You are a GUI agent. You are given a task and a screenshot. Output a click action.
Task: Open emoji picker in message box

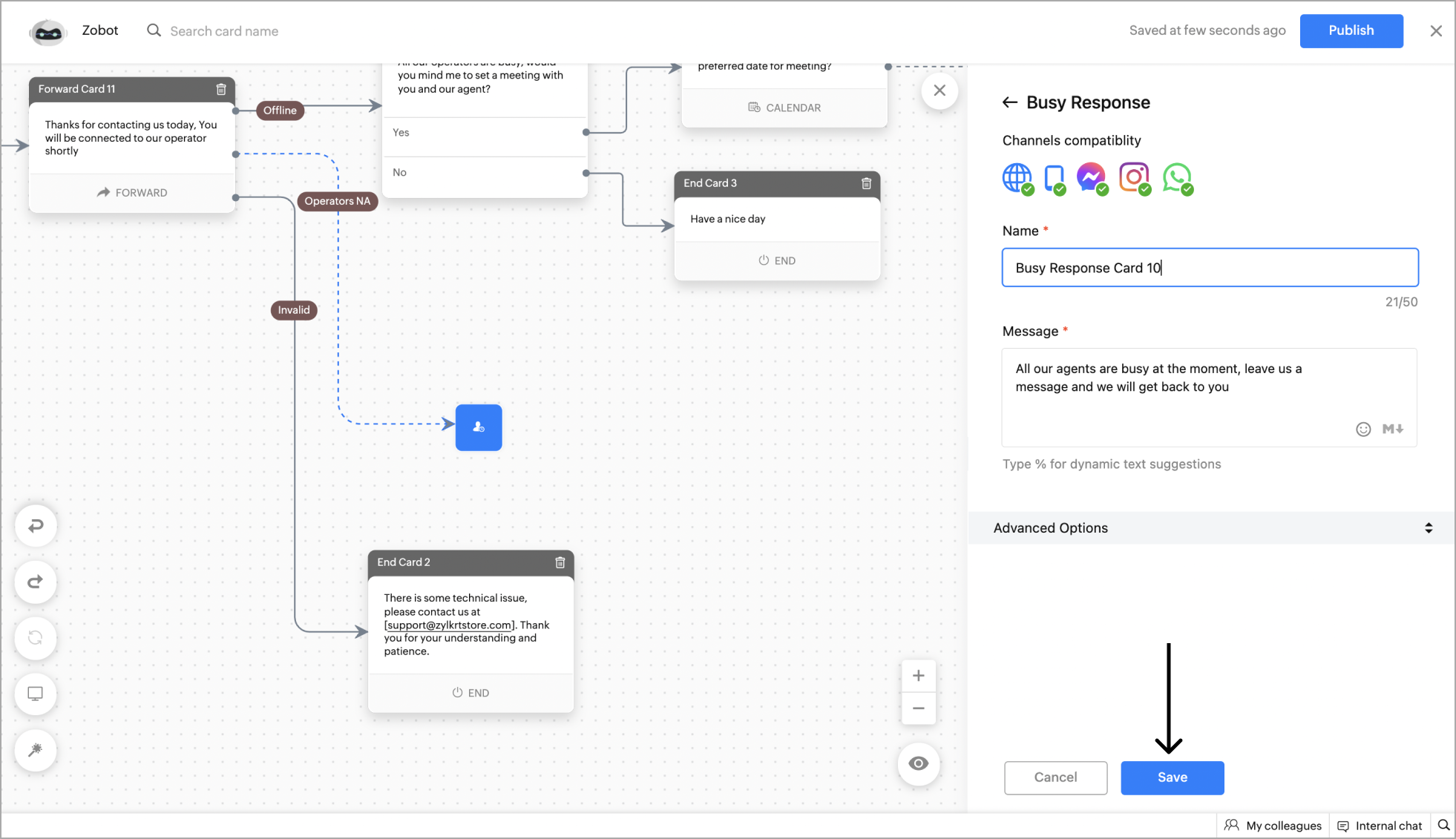pyautogui.click(x=1363, y=429)
